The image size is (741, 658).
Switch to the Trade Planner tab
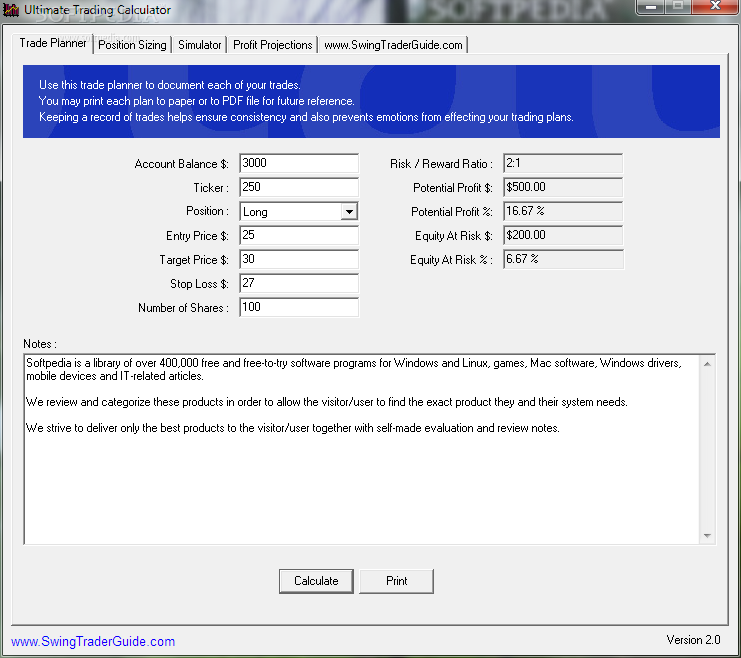click(x=52, y=43)
